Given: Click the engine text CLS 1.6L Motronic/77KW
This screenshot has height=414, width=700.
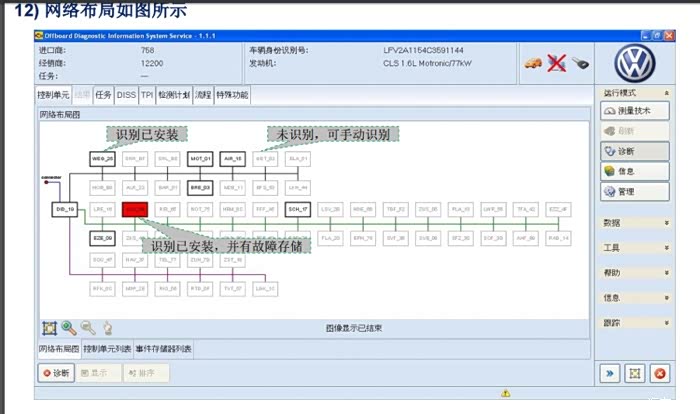Looking at the screenshot, I should pyautogui.click(x=427, y=63).
